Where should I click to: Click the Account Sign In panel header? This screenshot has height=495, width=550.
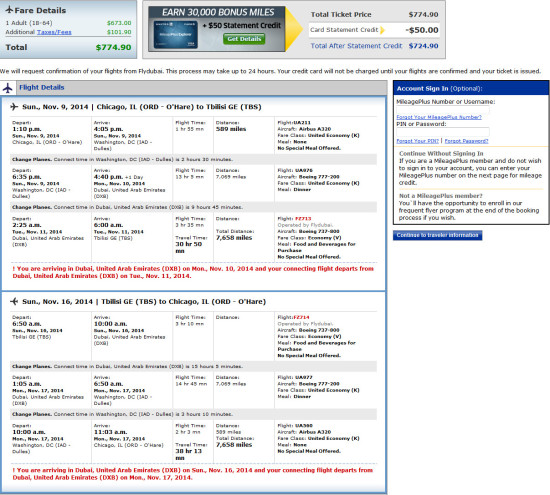pyautogui.click(x=471, y=88)
